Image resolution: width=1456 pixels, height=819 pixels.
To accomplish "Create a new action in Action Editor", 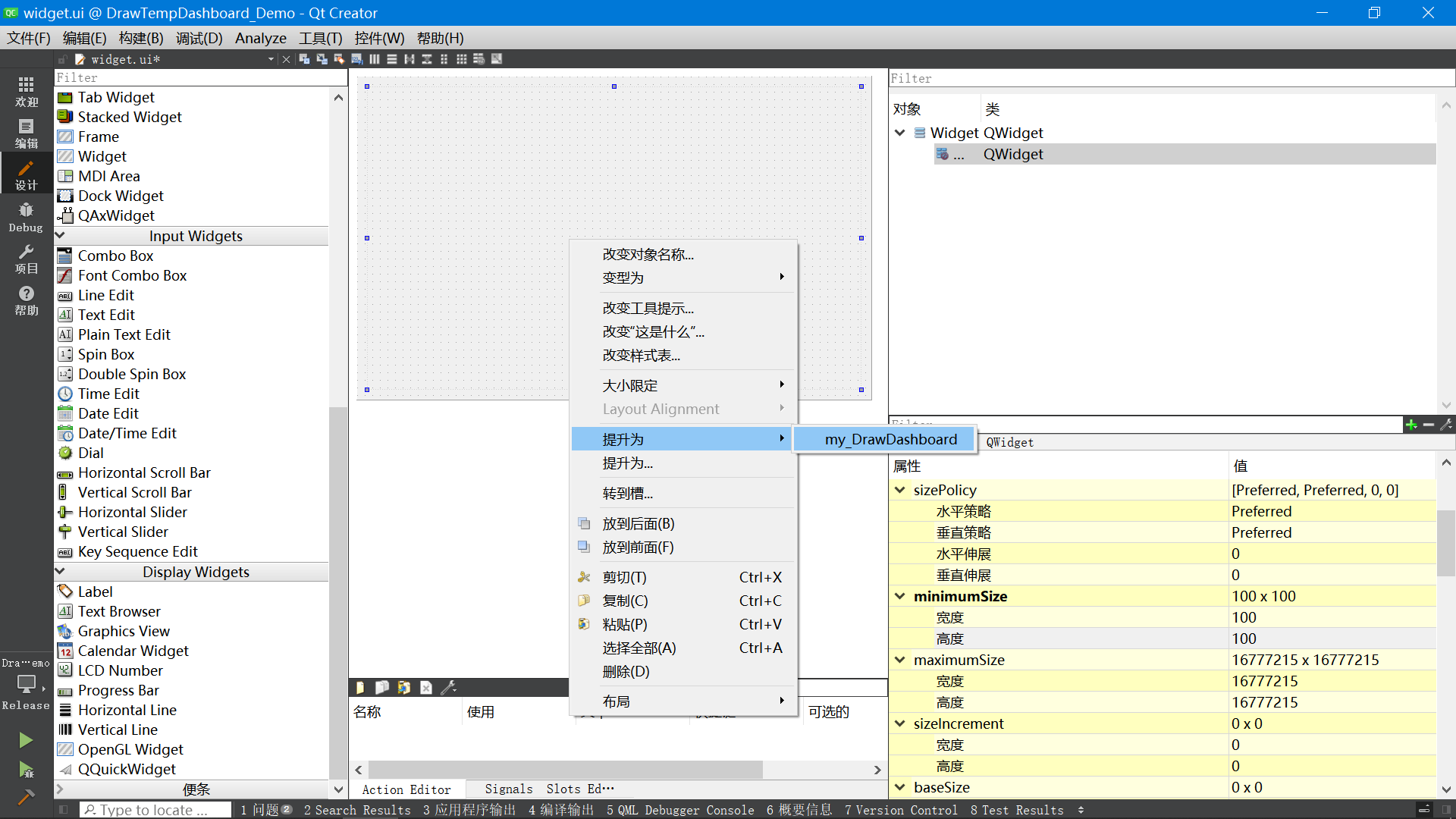I will tap(359, 687).
